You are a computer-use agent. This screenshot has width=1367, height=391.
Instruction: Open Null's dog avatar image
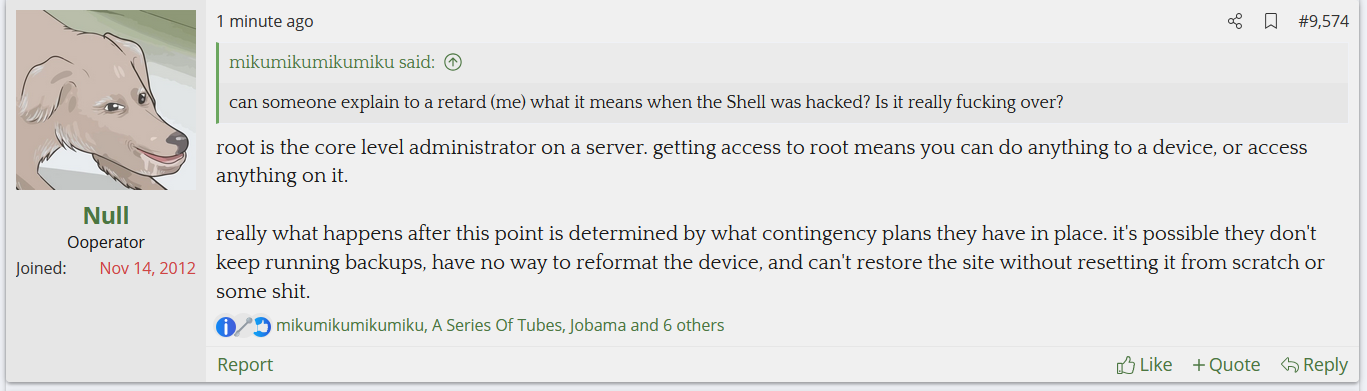point(106,100)
